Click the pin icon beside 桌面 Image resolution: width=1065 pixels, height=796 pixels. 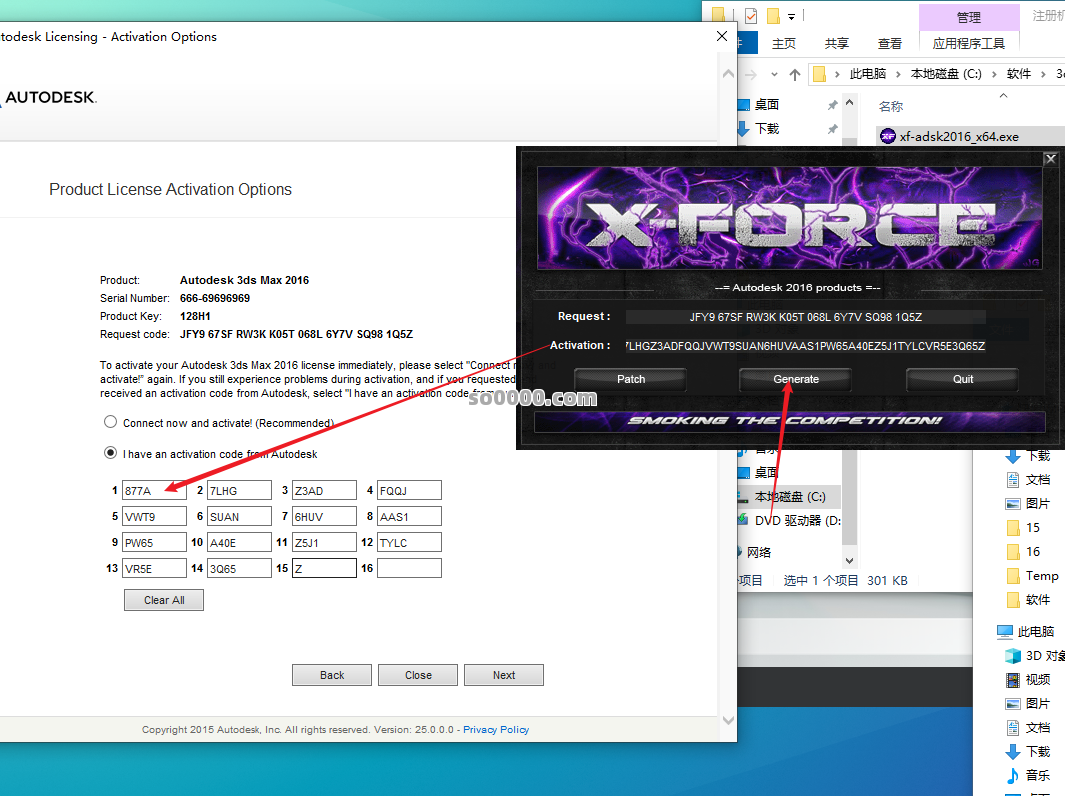[x=832, y=105]
